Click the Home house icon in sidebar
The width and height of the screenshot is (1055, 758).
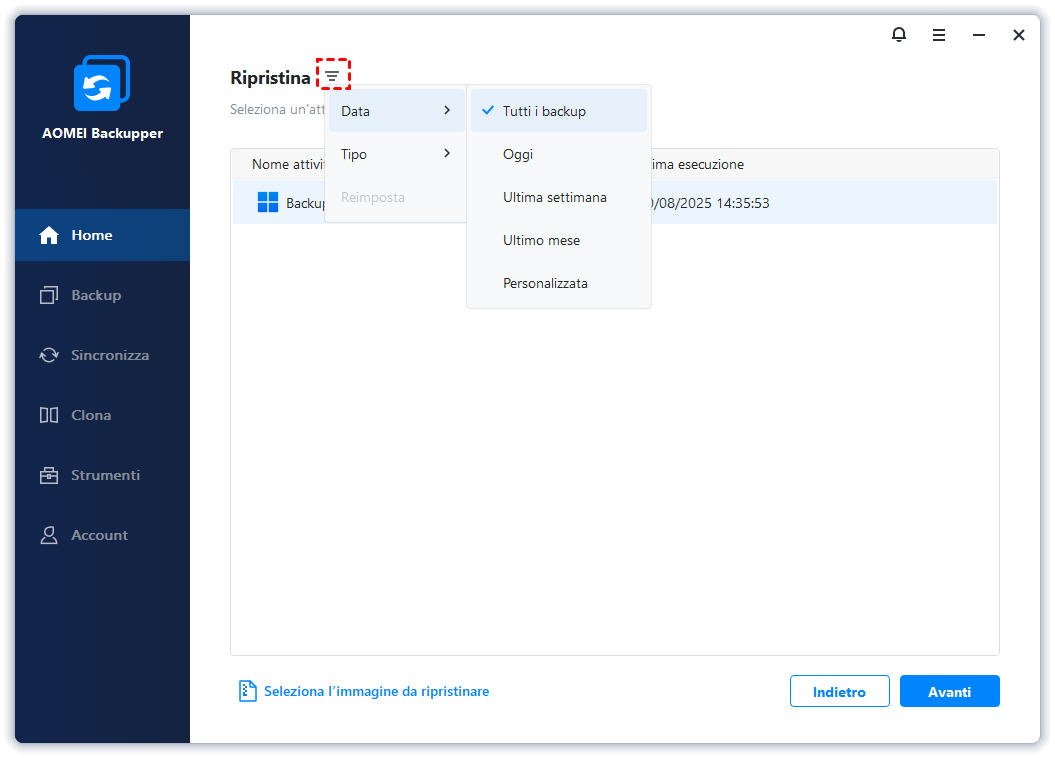(48, 235)
